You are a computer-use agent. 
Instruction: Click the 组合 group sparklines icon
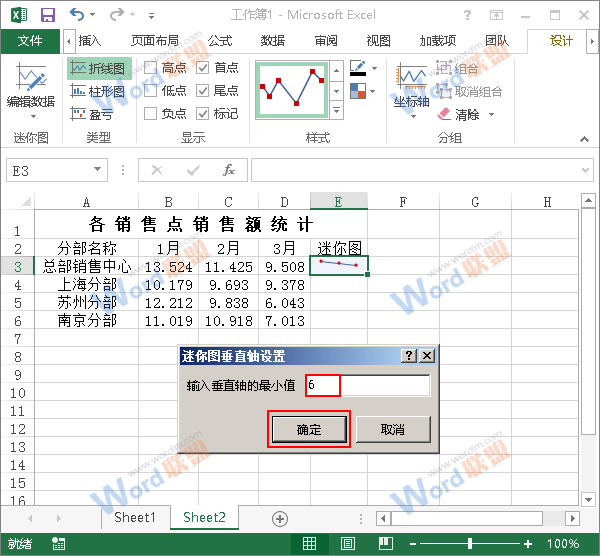tap(443, 68)
